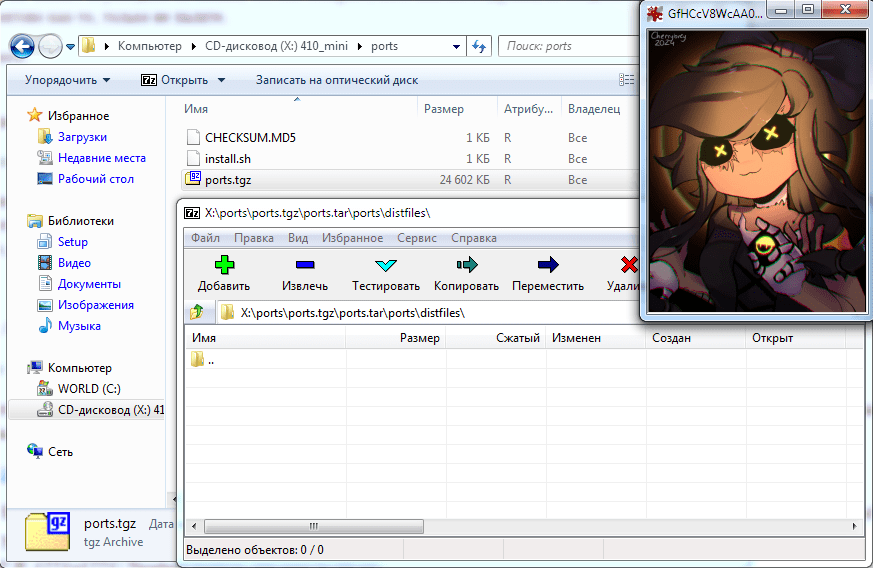
Task: Expand the address bar history dropdown
Action: [x=456, y=46]
